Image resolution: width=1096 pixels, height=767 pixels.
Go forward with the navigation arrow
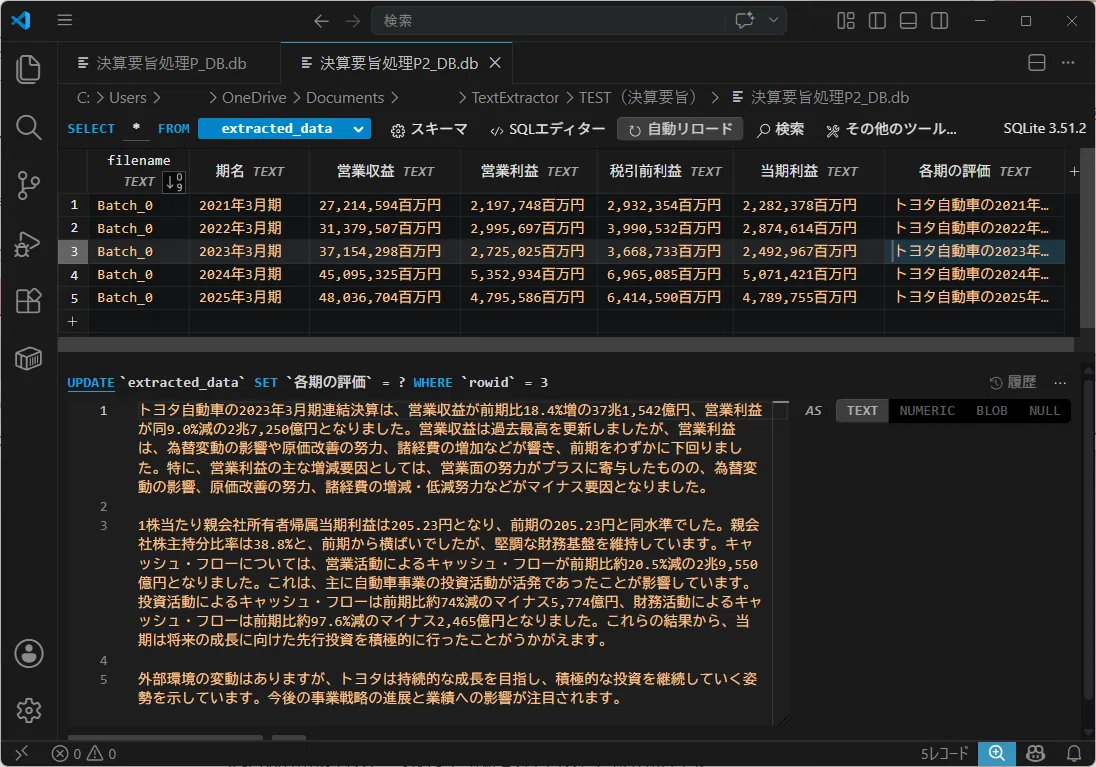(353, 21)
